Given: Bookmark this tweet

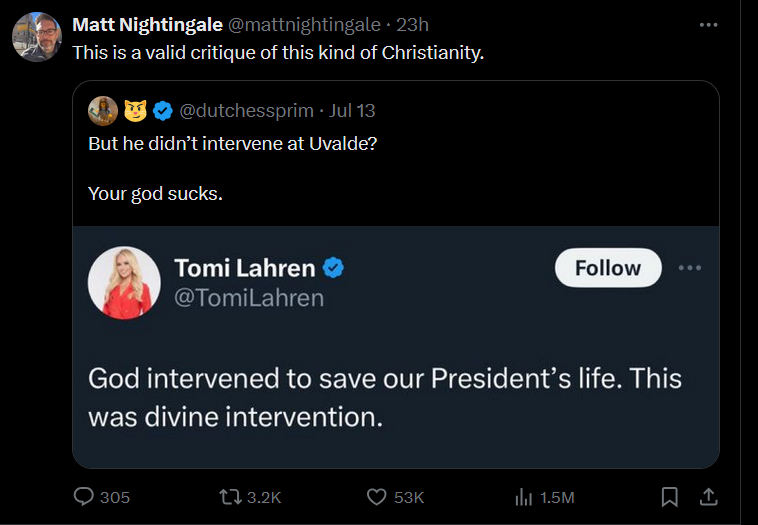Looking at the screenshot, I should (670, 497).
